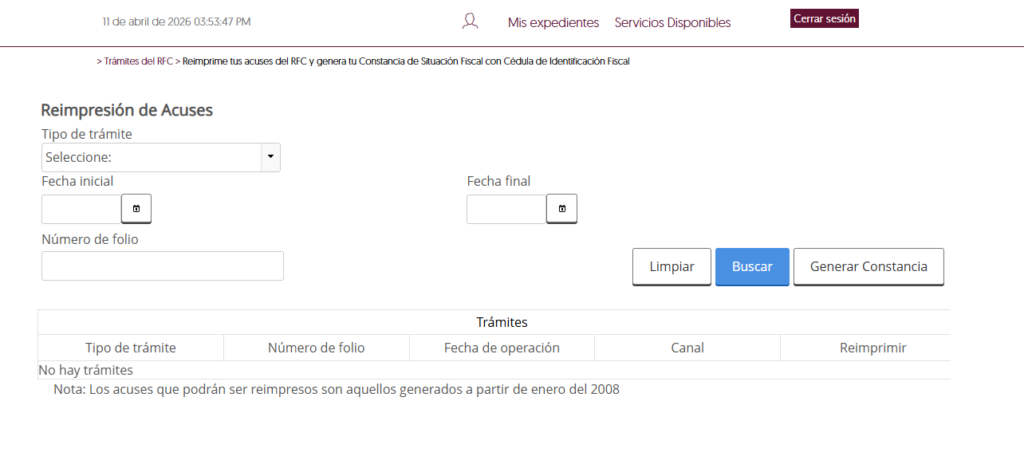The width and height of the screenshot is (1024, 476).
Task: Focus the Fecha inicial date field
Action: (x=82, y=209)
